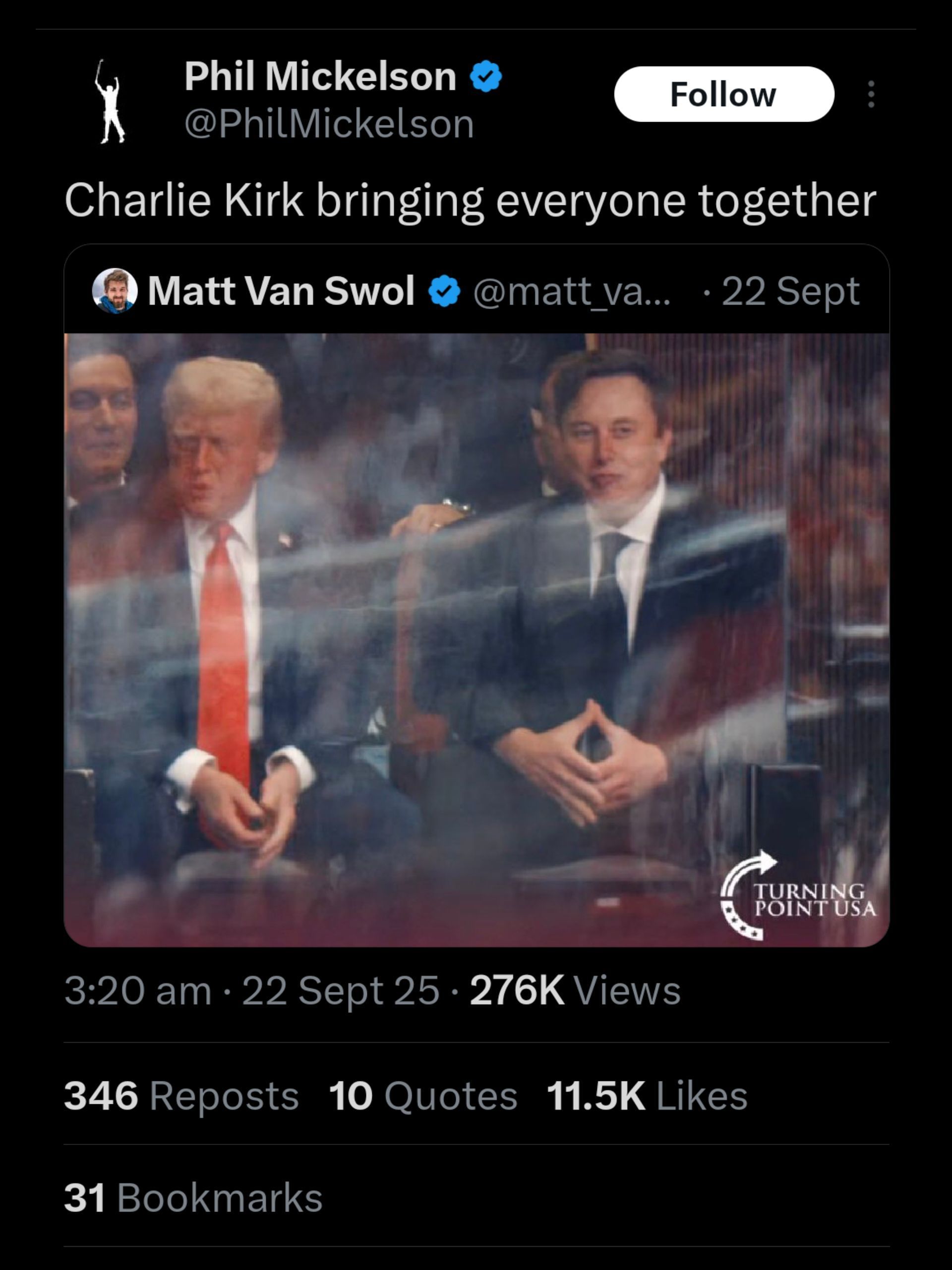Show the 10 Quotes list

point(423,1096)
